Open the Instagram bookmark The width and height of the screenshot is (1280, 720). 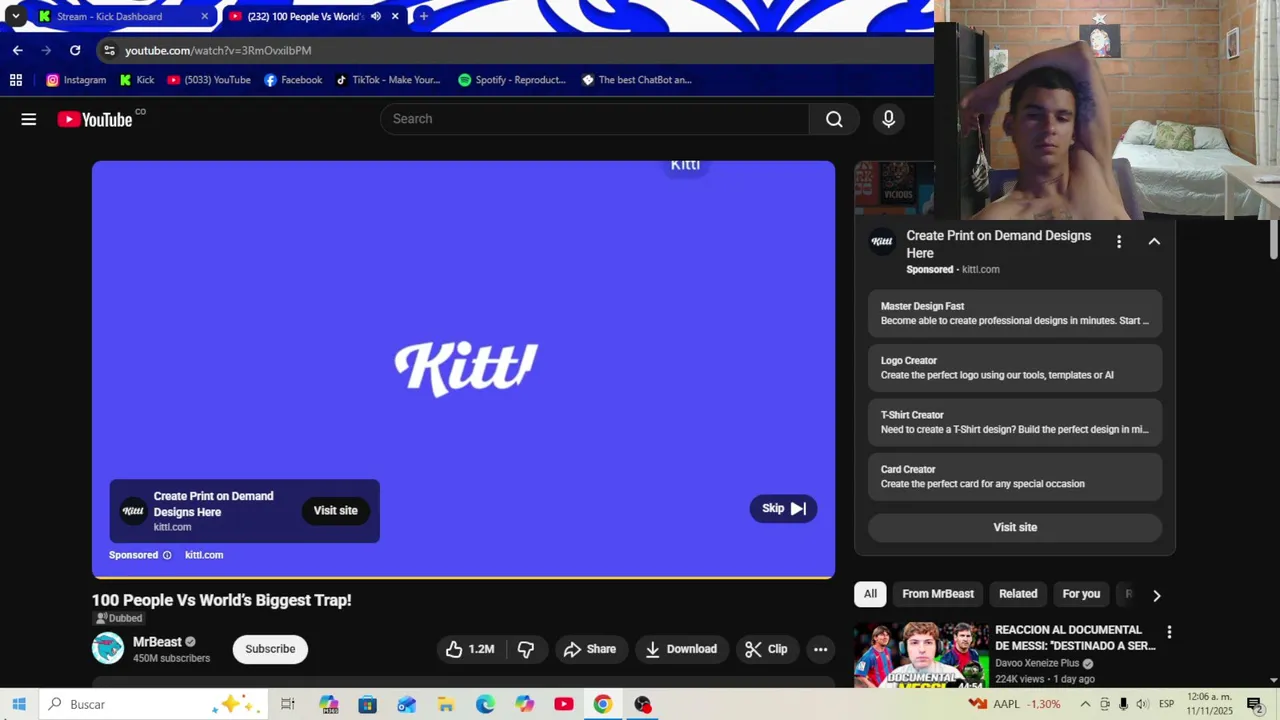[76, 80]
